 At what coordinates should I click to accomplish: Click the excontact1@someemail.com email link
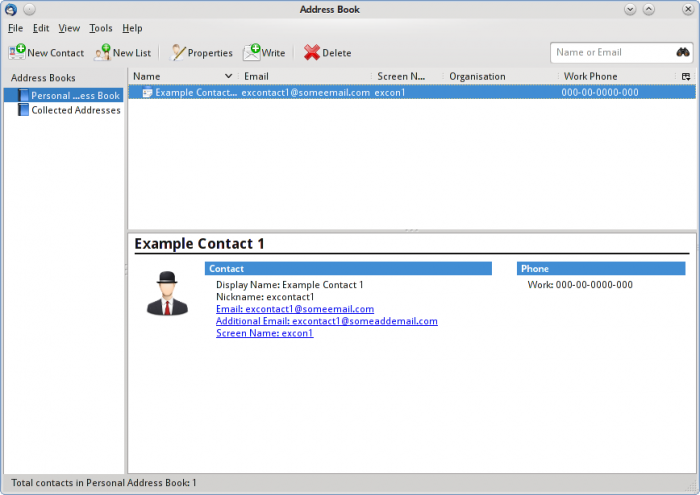[295, 309]
